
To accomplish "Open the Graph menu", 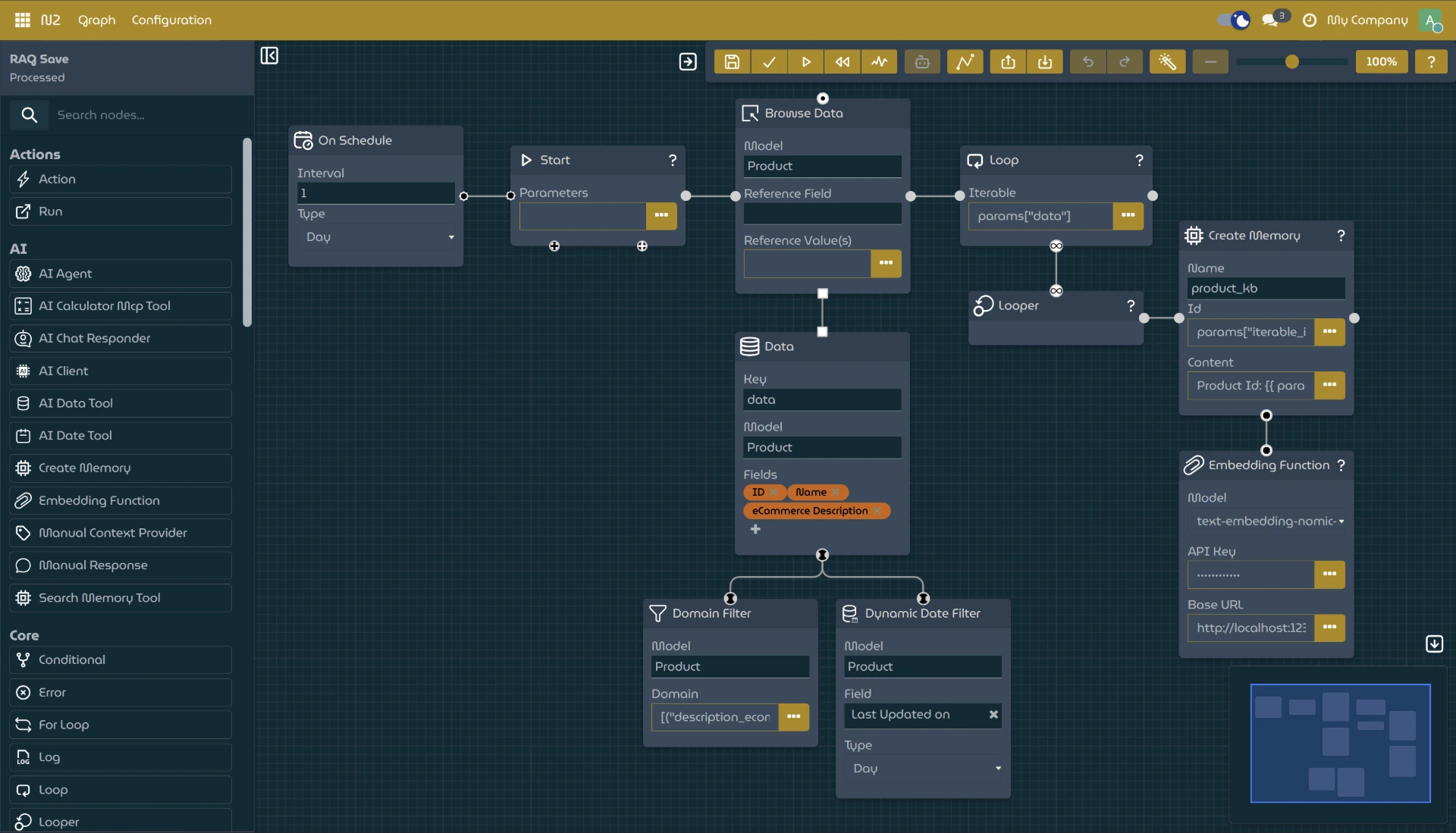I will coord(96,20).
